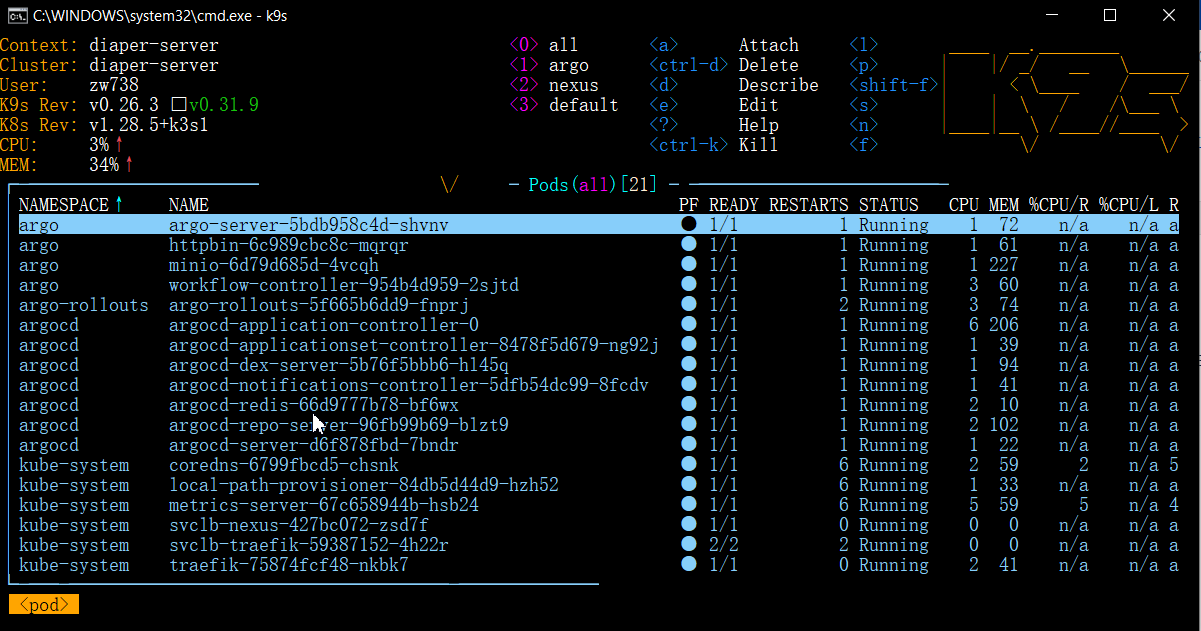Click the red up arrow beside MEM 34%
The image size is (1201, 631).
click(129, 165)
